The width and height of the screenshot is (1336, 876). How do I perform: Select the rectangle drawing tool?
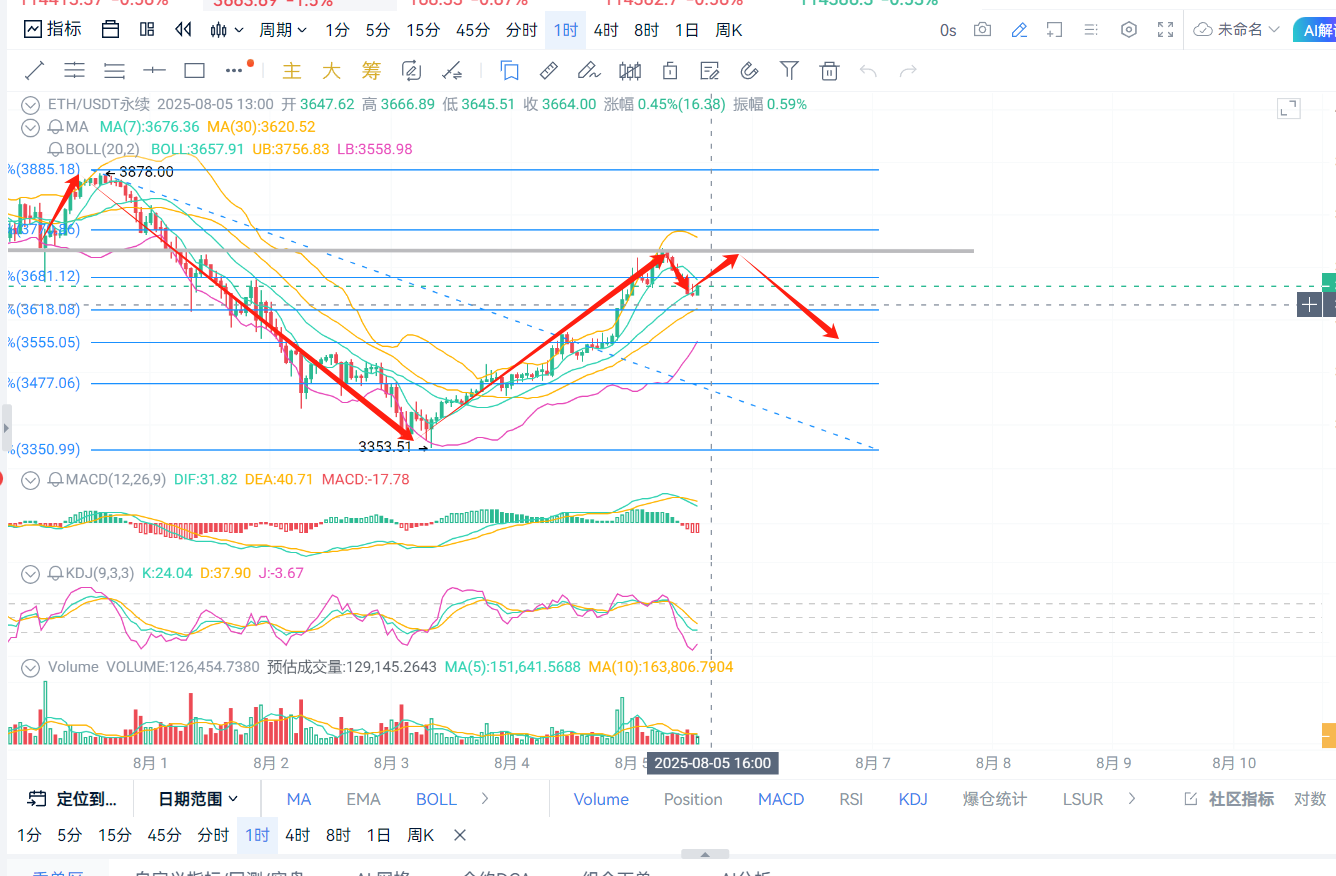click(194, 71)
